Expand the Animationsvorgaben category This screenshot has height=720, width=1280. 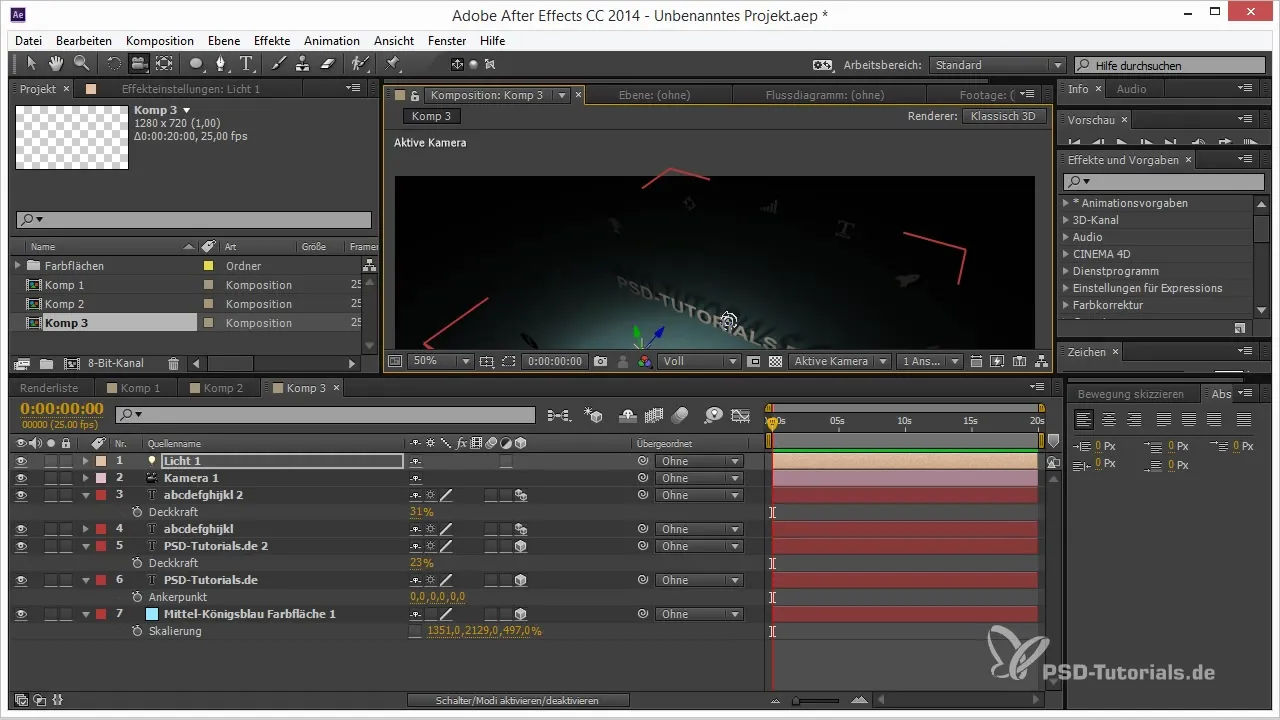coord(1066,203)
